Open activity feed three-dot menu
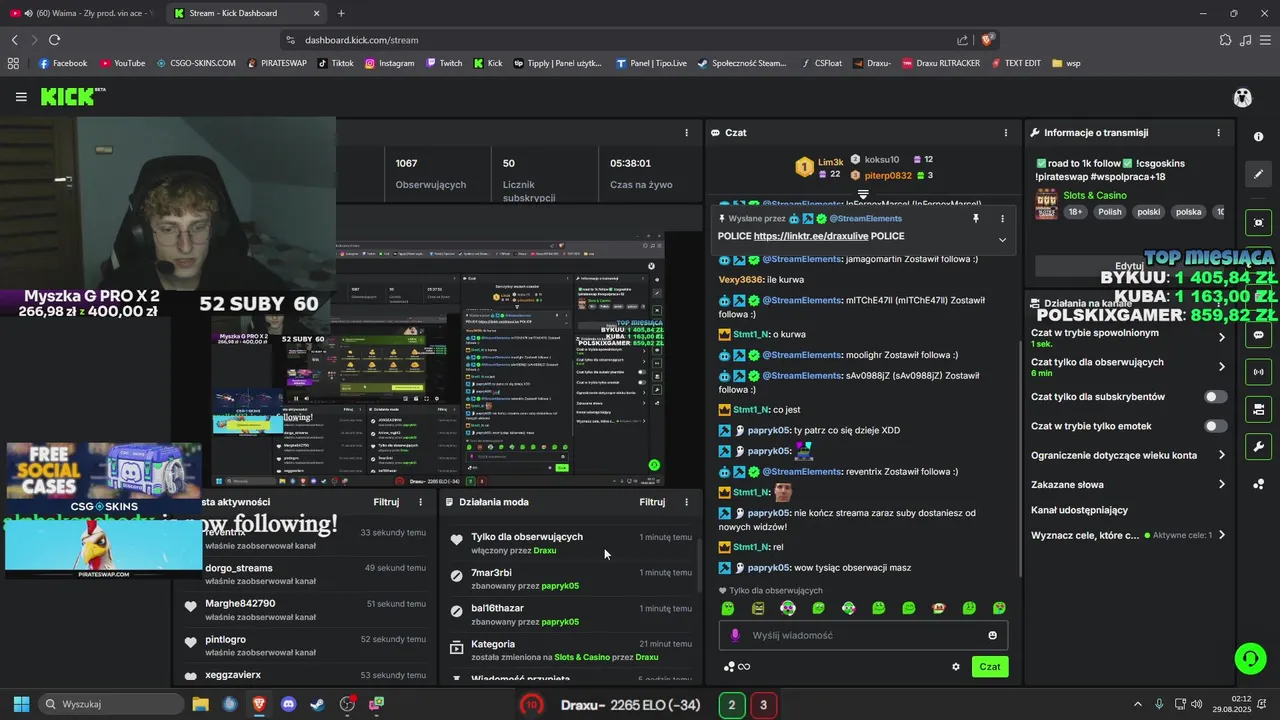1280x720 pixels. [x=420, y=502]
